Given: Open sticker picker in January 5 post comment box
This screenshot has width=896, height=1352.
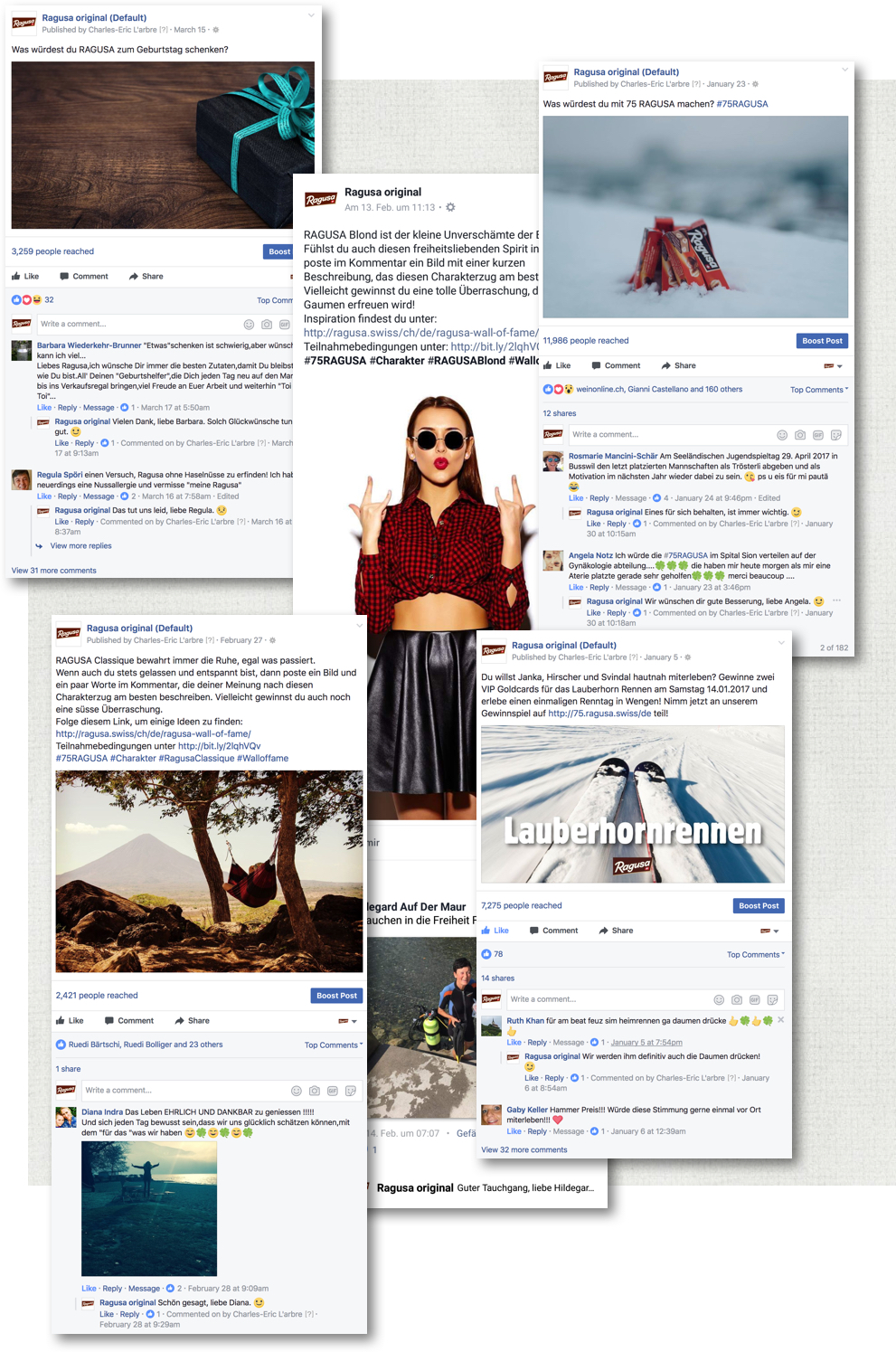Looking at the screenshot, I should point(772,1000).
